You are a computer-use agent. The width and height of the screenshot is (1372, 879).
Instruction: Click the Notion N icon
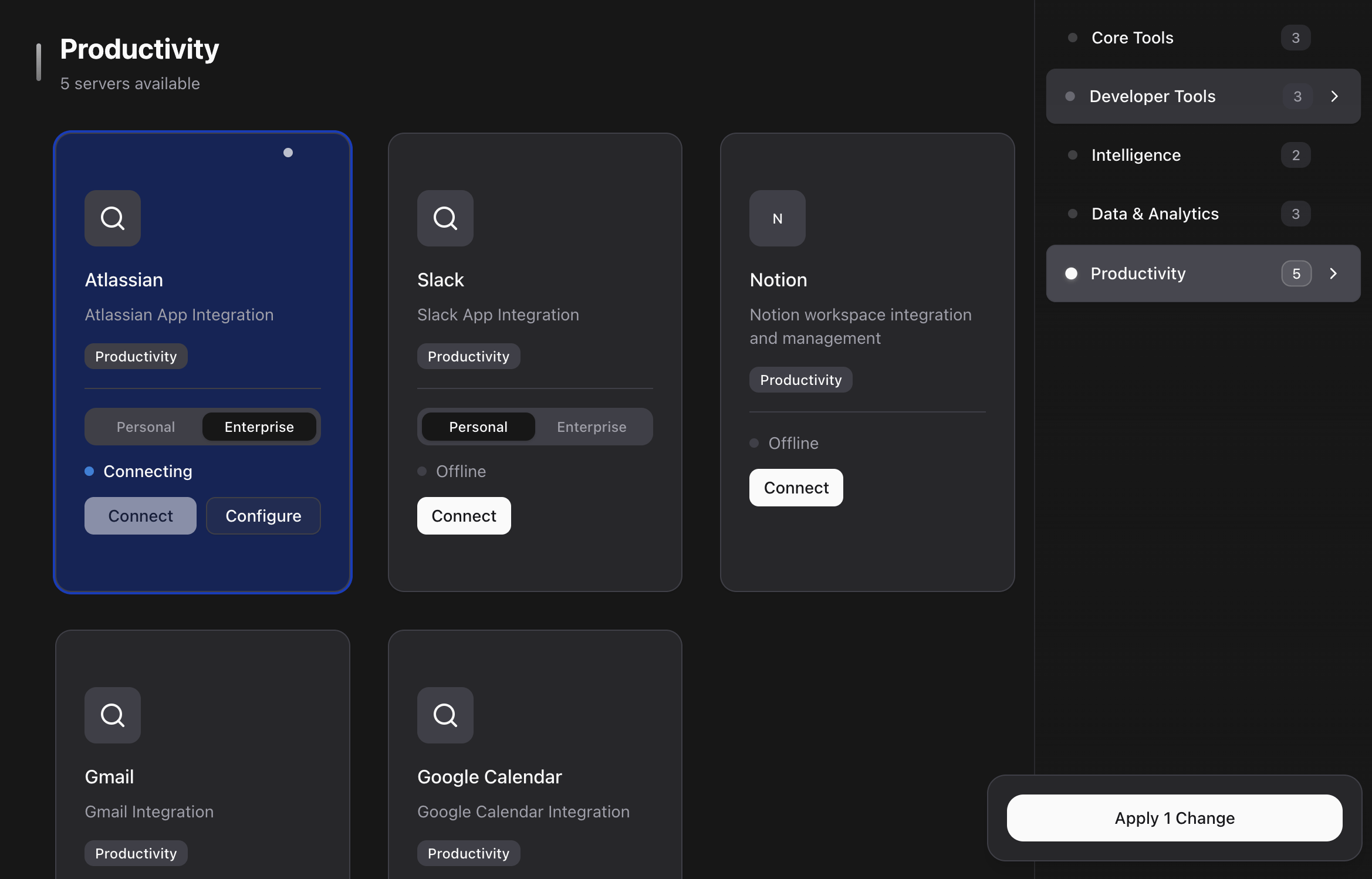pyautogui.click(x=778, y=218)
